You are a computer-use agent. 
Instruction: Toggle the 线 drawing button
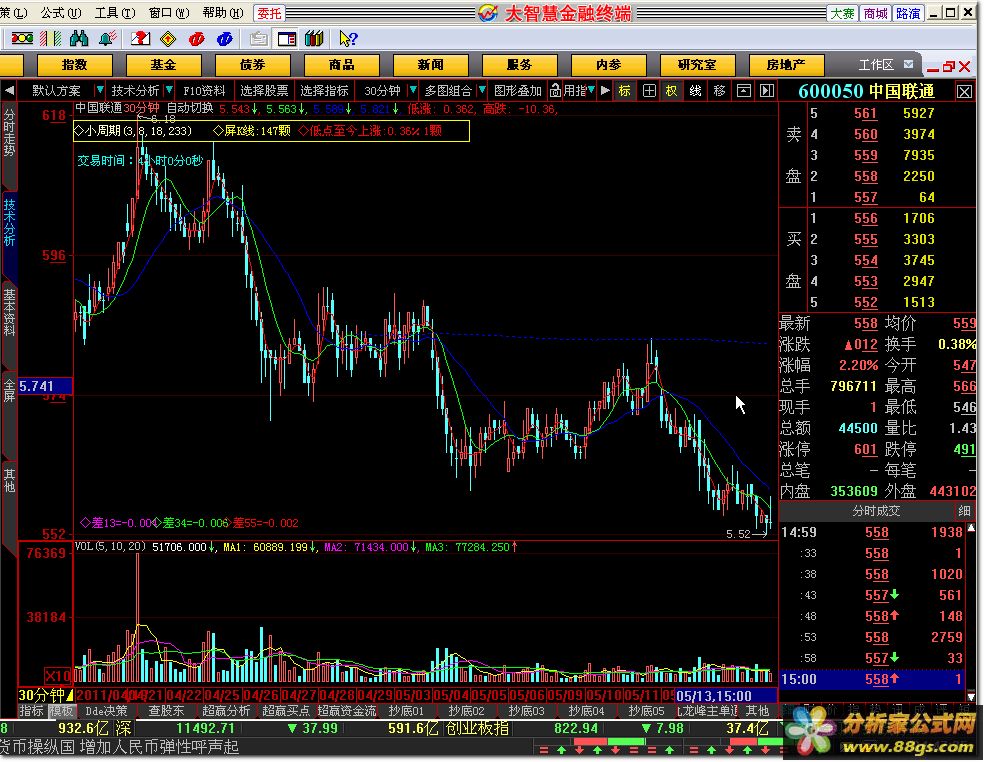tap(695, 91)
